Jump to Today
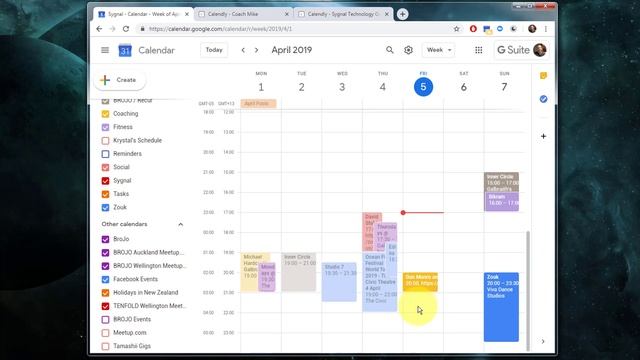This screenshot has height=360, width=640. click(214, 50)
